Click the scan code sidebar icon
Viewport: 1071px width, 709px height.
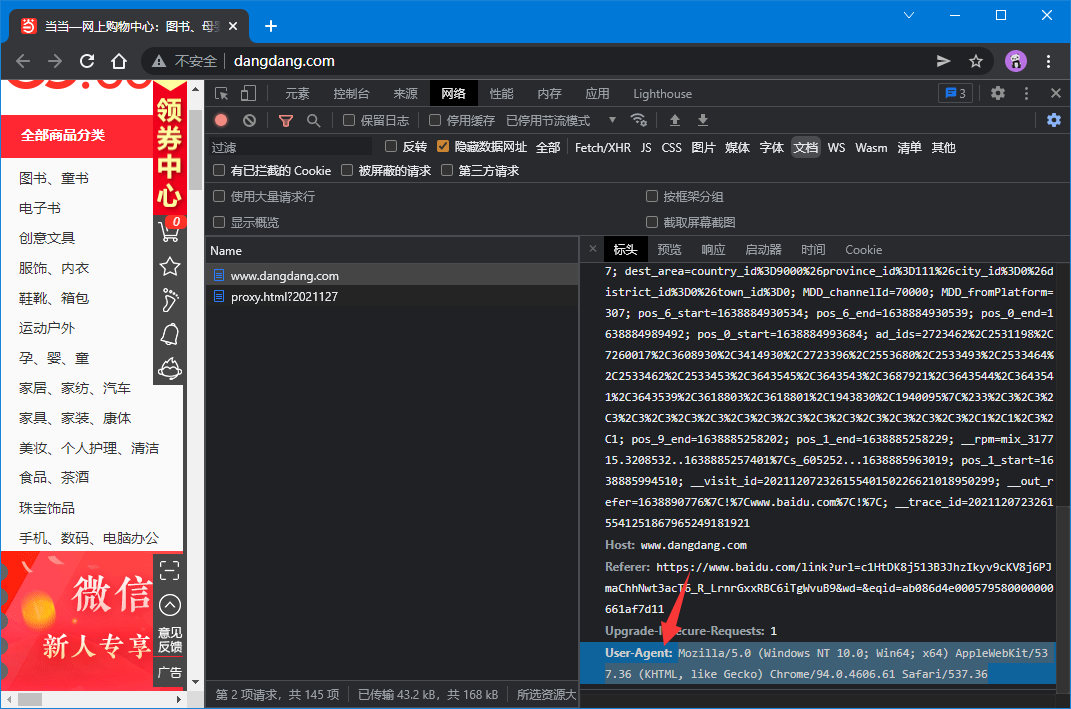pos(169,570)
